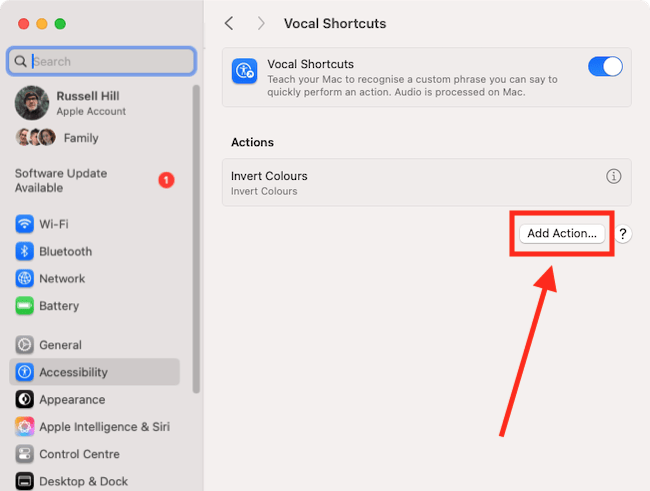650x491 pixels.
Task: Open Apple Intelligence & Siri icon
Action: tap(25, 427)
